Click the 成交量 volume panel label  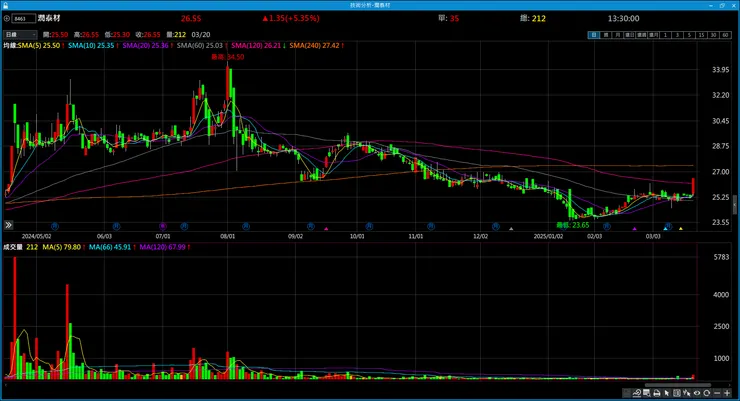13,247
